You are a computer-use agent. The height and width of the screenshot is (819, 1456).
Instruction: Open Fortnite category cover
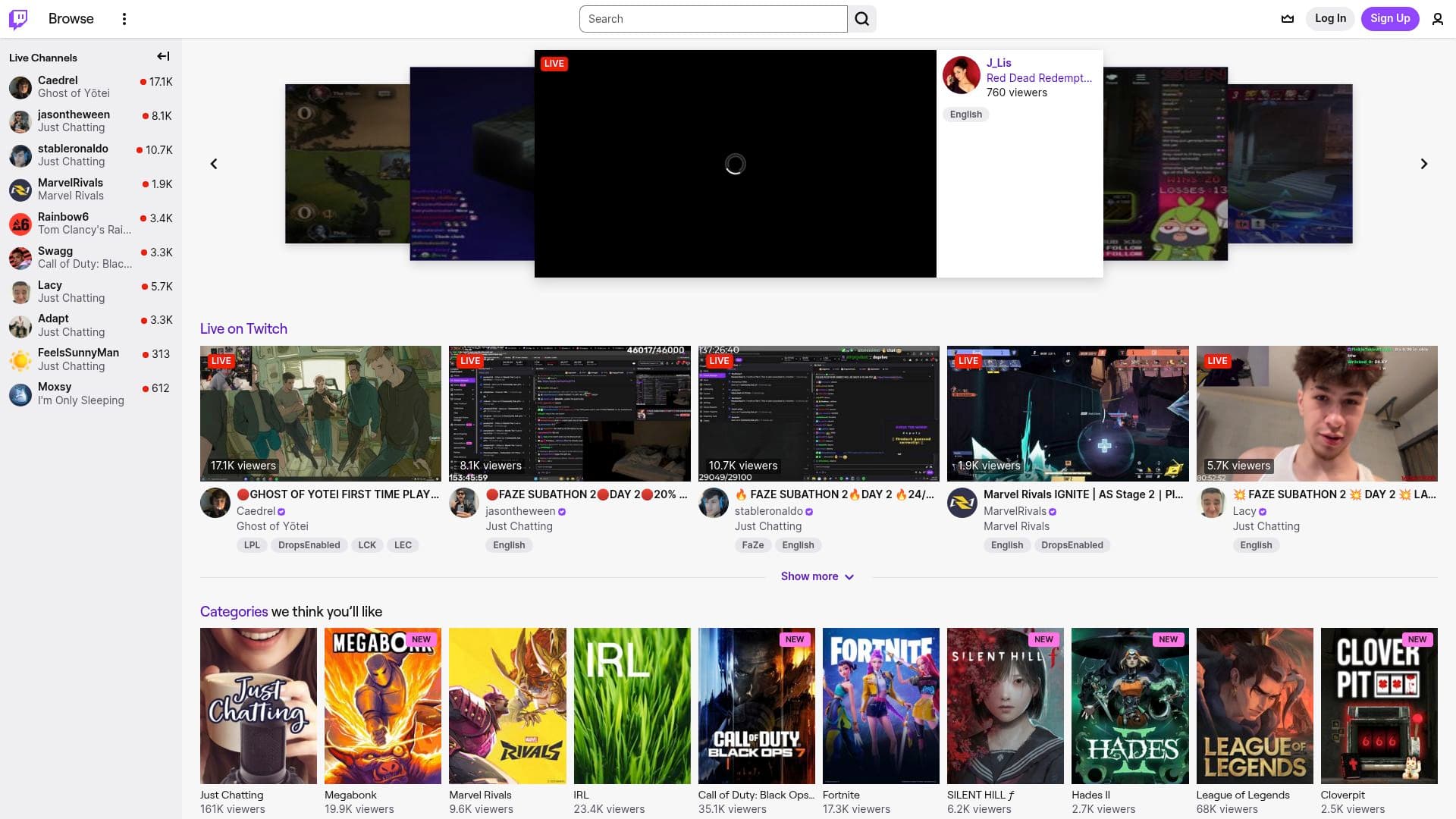coord(881,706)
